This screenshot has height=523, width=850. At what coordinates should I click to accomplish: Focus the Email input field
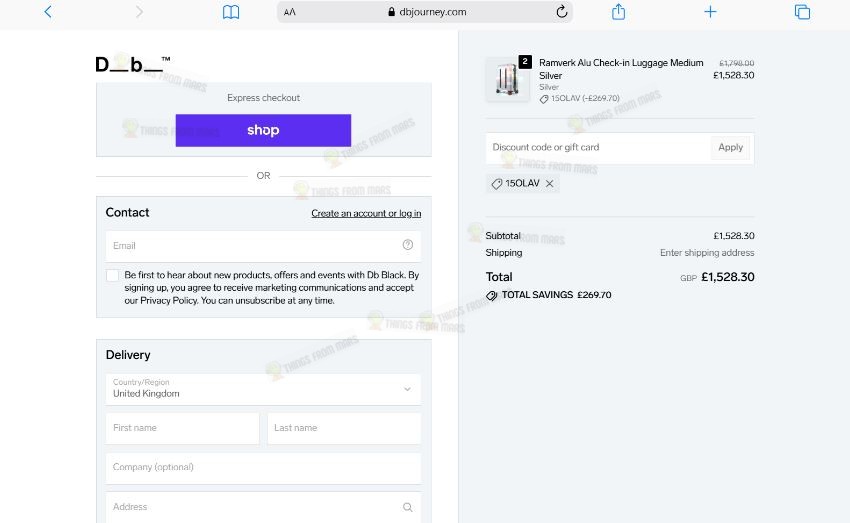pyautogui.click(x=263, y=246)
